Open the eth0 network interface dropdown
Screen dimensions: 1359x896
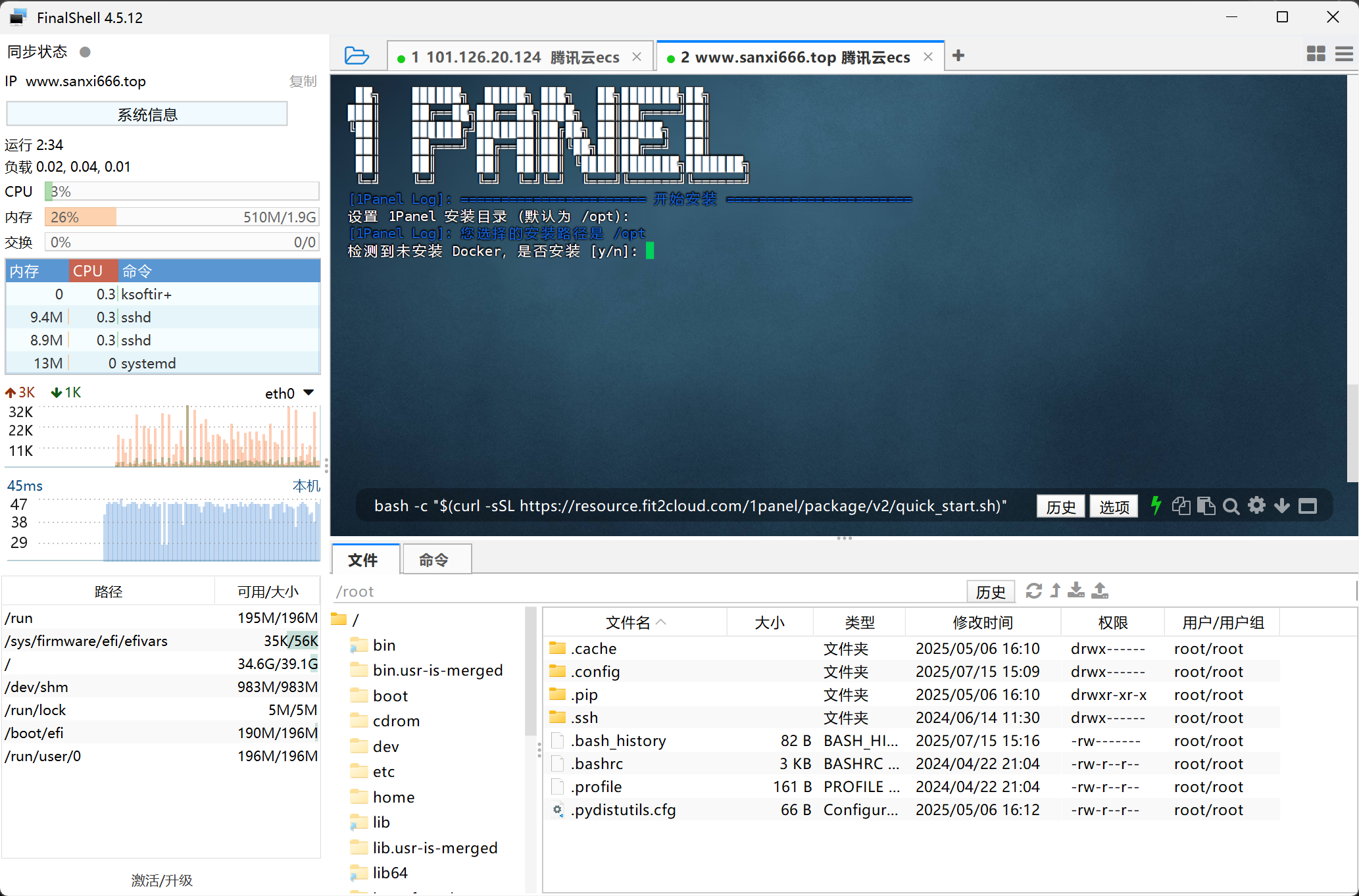click(x=309, y=393)
